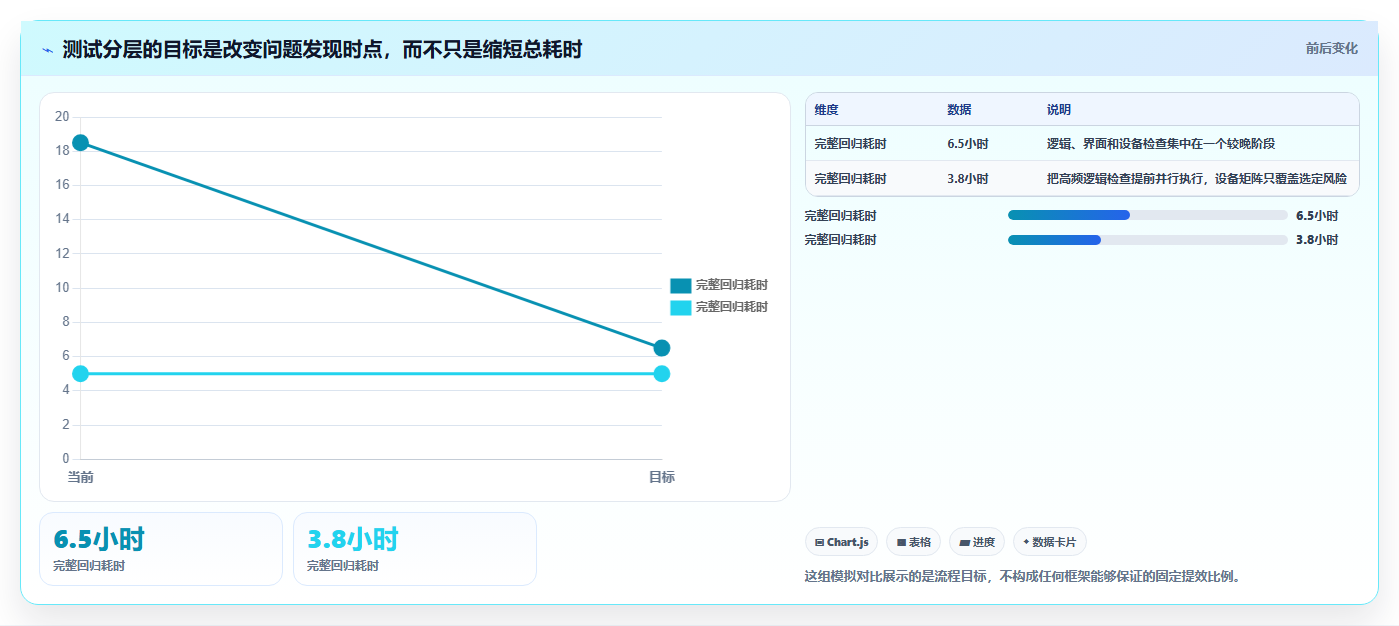Click the 3.8小时 value beside the progress bar
The height and width of the screenshot is (626, 1399).
coord(1317,240)
